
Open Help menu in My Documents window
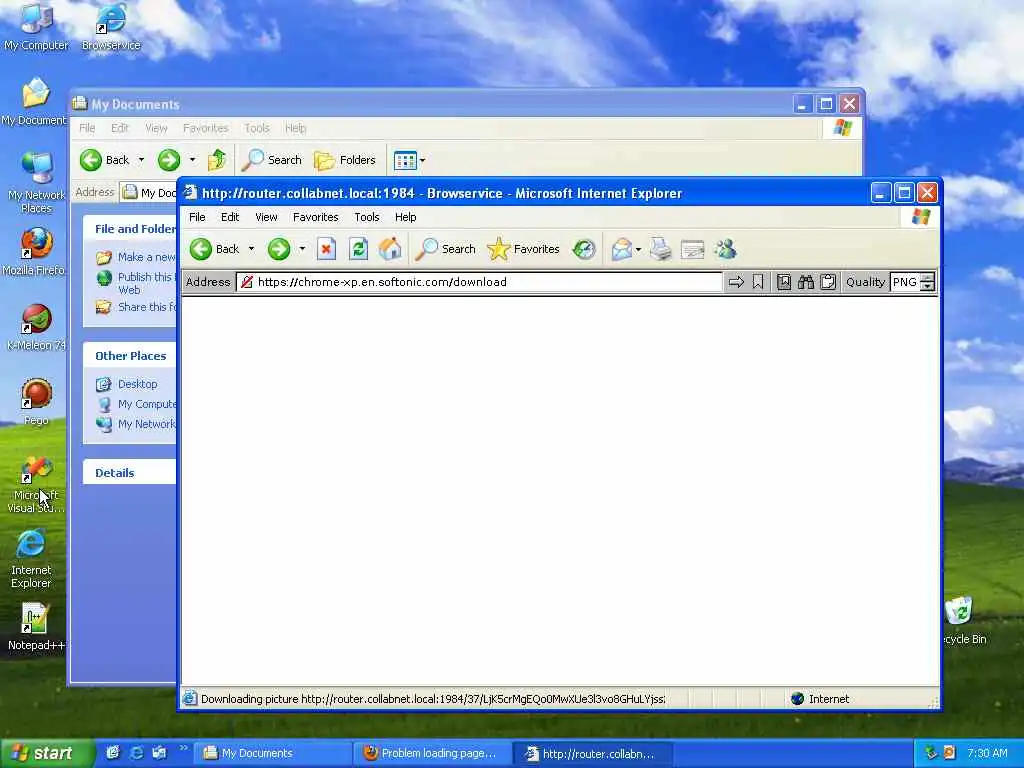pos(295,128)
